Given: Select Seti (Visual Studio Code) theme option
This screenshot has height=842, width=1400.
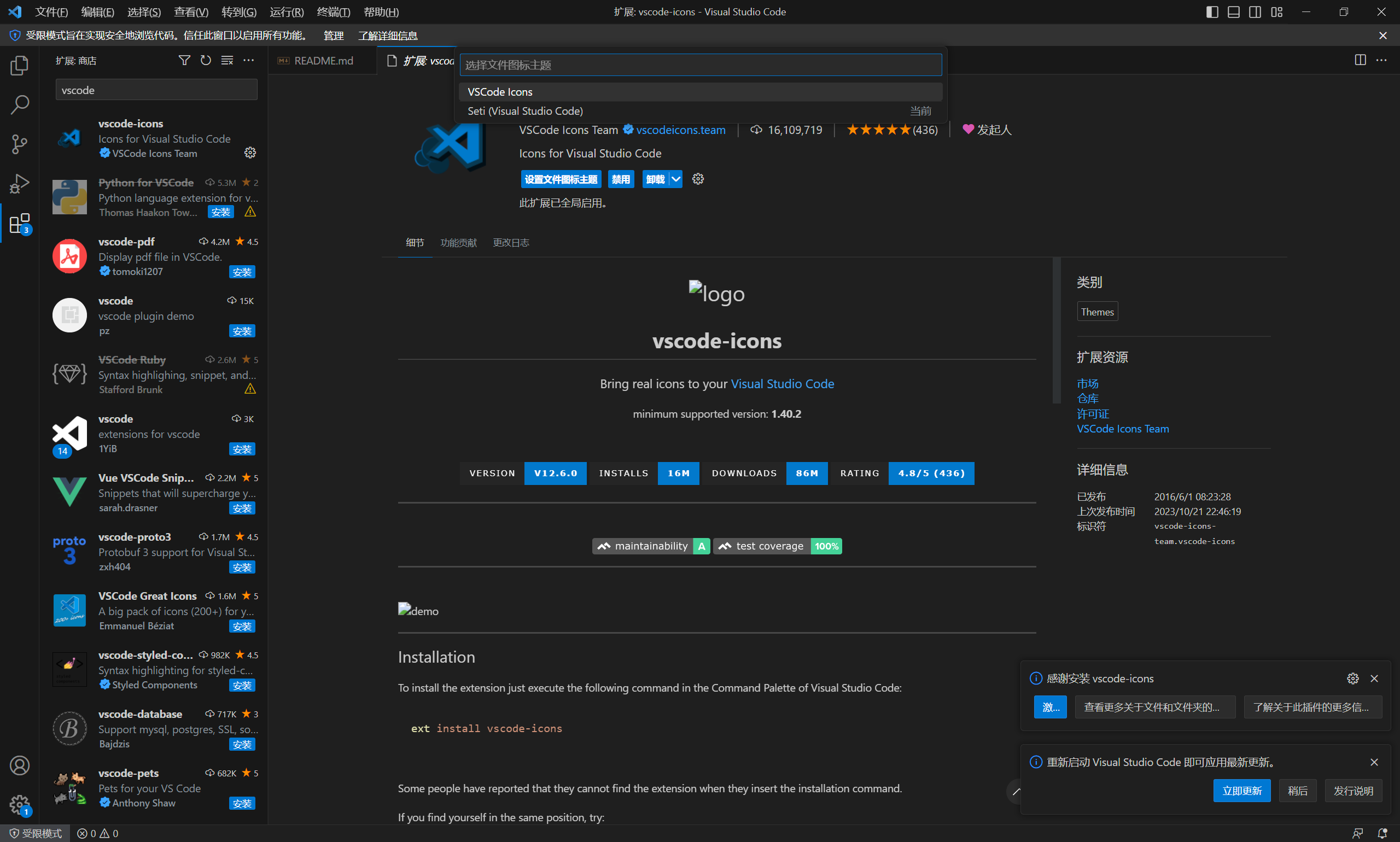Looking at the screenshot, I should tap(701, 111).
